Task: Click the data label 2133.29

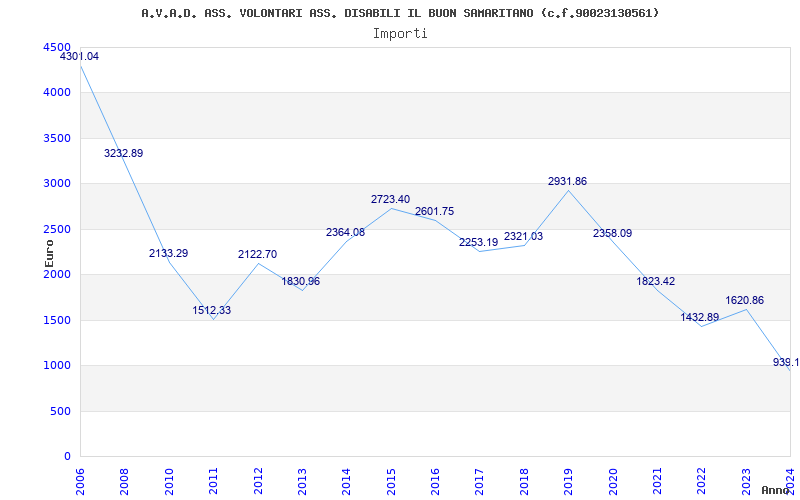Action: 168,253
